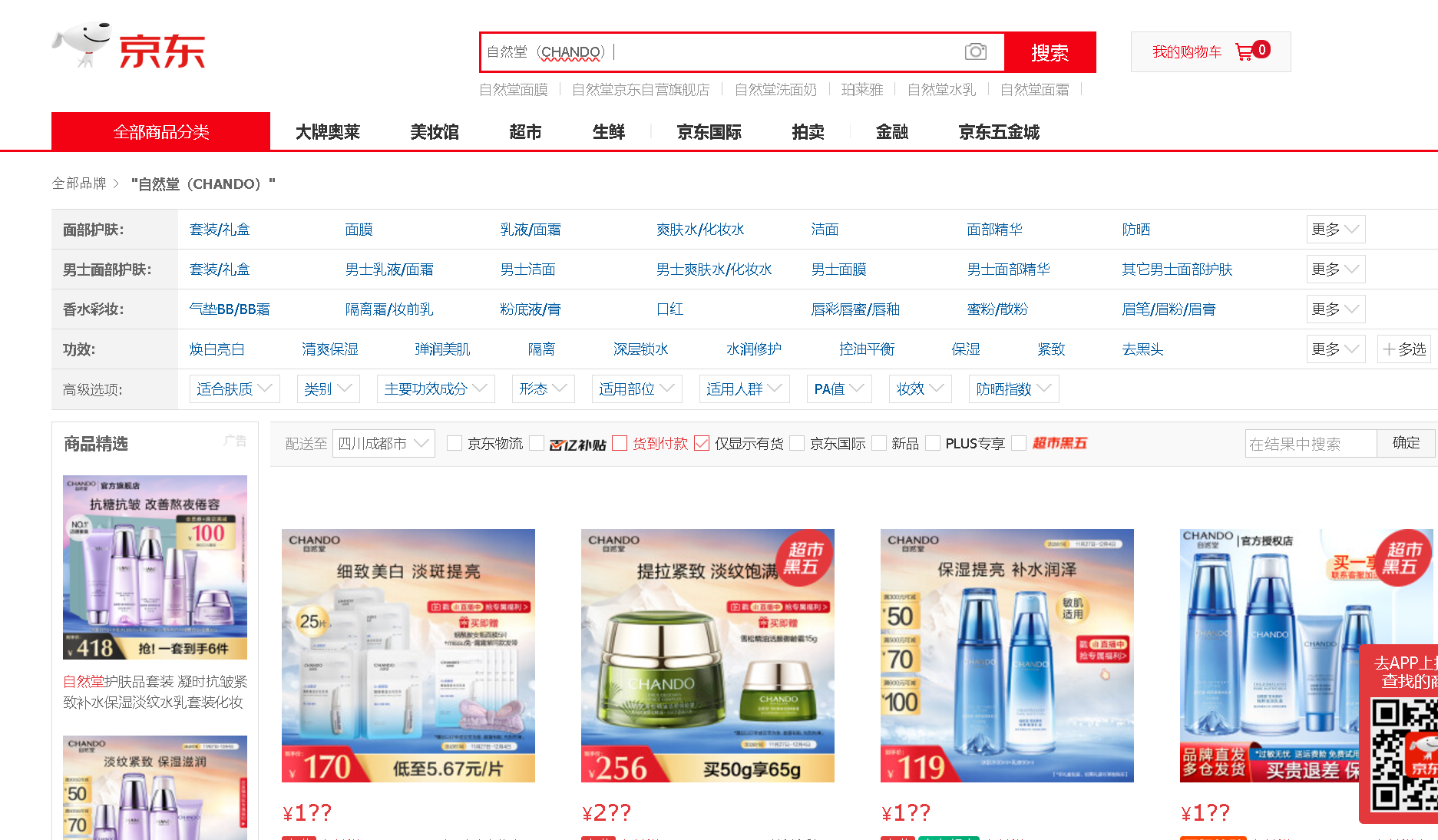1438x840 pixels.
Task: Open 淡纹紧致 保湿滋润 sidebar ad image
Action: 155,787
